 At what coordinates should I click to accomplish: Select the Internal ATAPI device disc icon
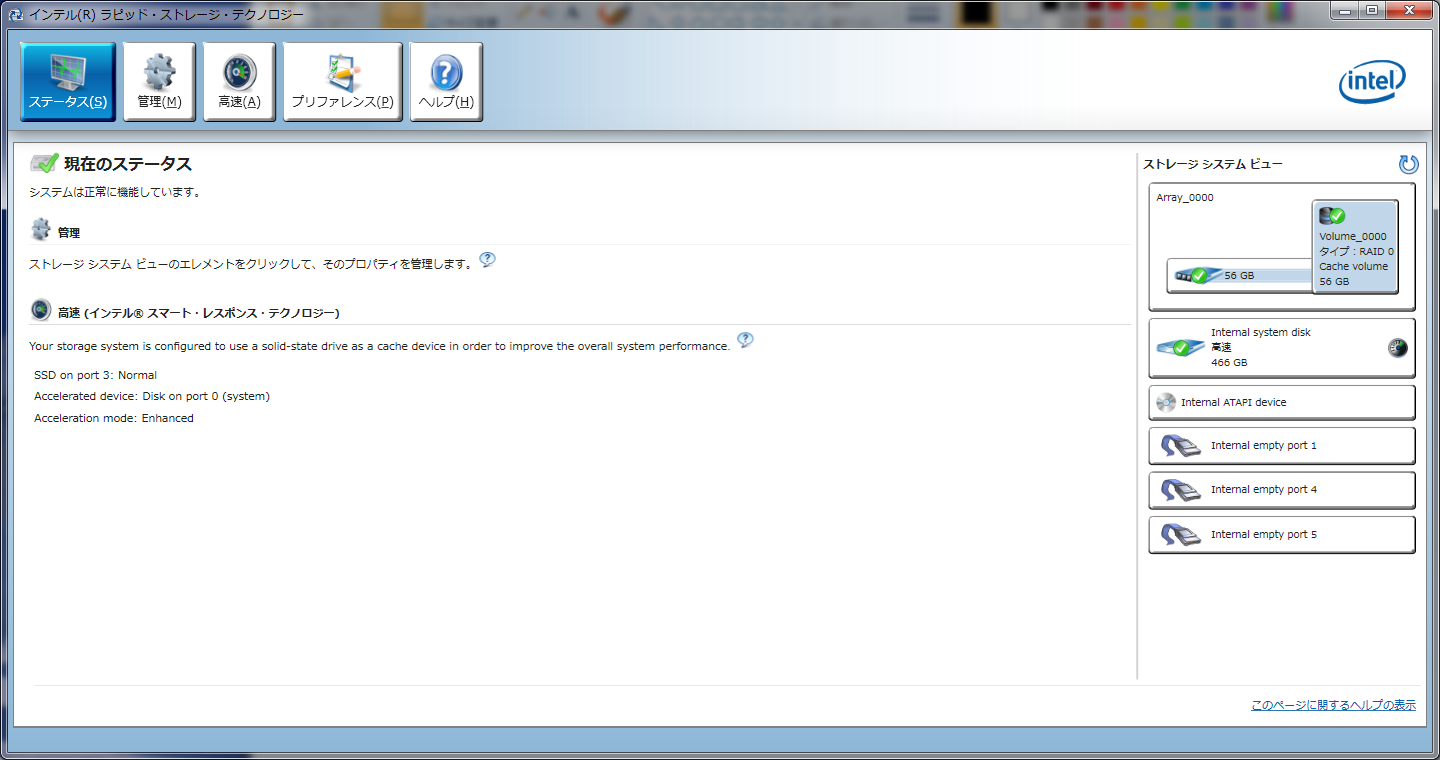[1166, 403]
